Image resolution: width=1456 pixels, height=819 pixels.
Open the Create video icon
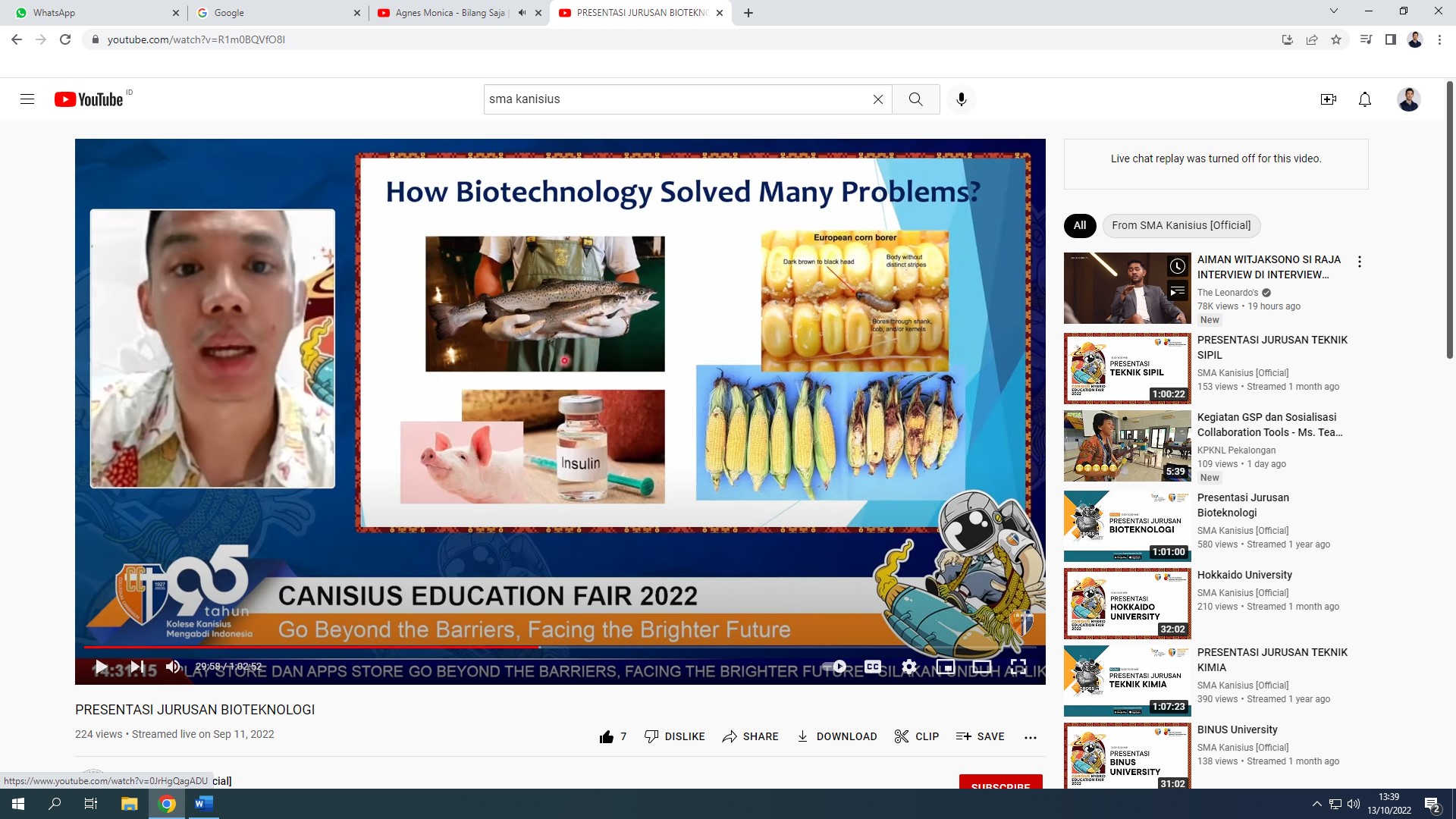(1328, 99)
